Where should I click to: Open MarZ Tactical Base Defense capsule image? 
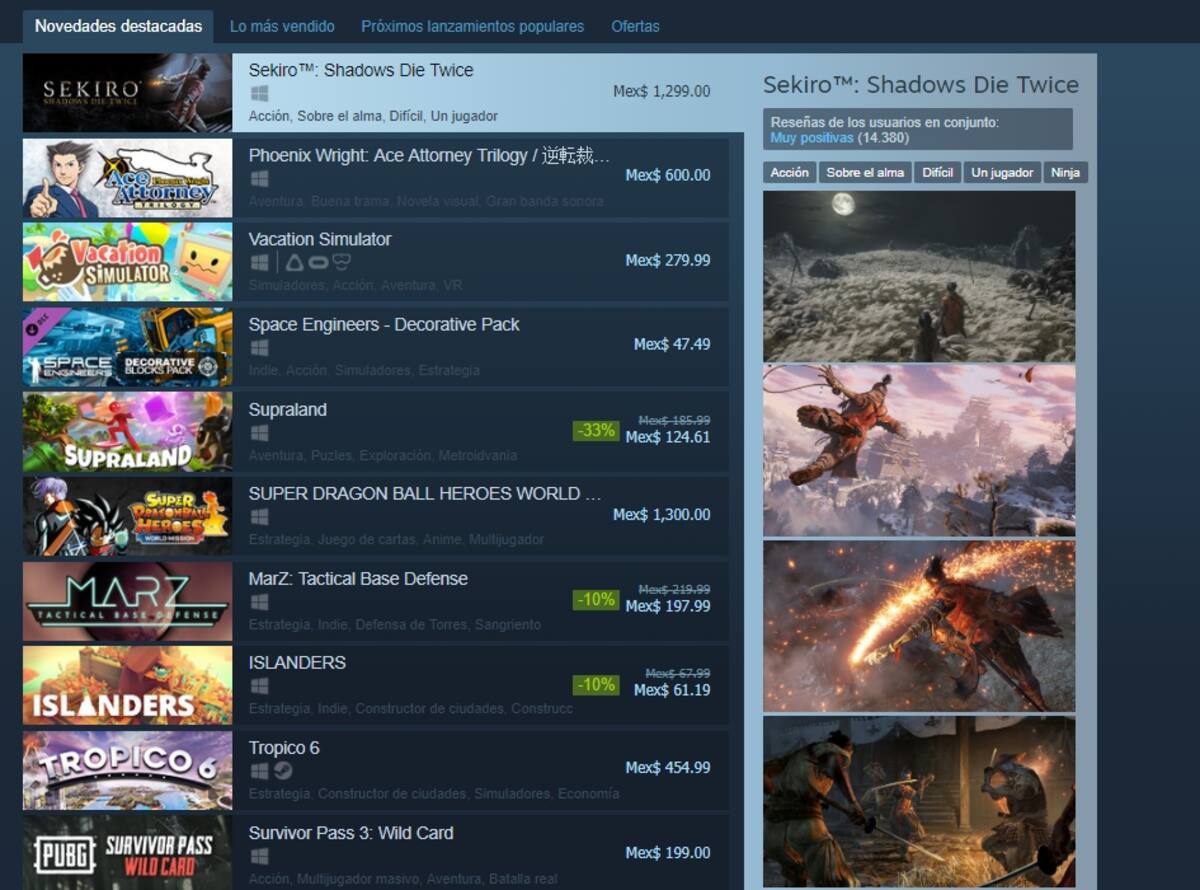[127, 601]
